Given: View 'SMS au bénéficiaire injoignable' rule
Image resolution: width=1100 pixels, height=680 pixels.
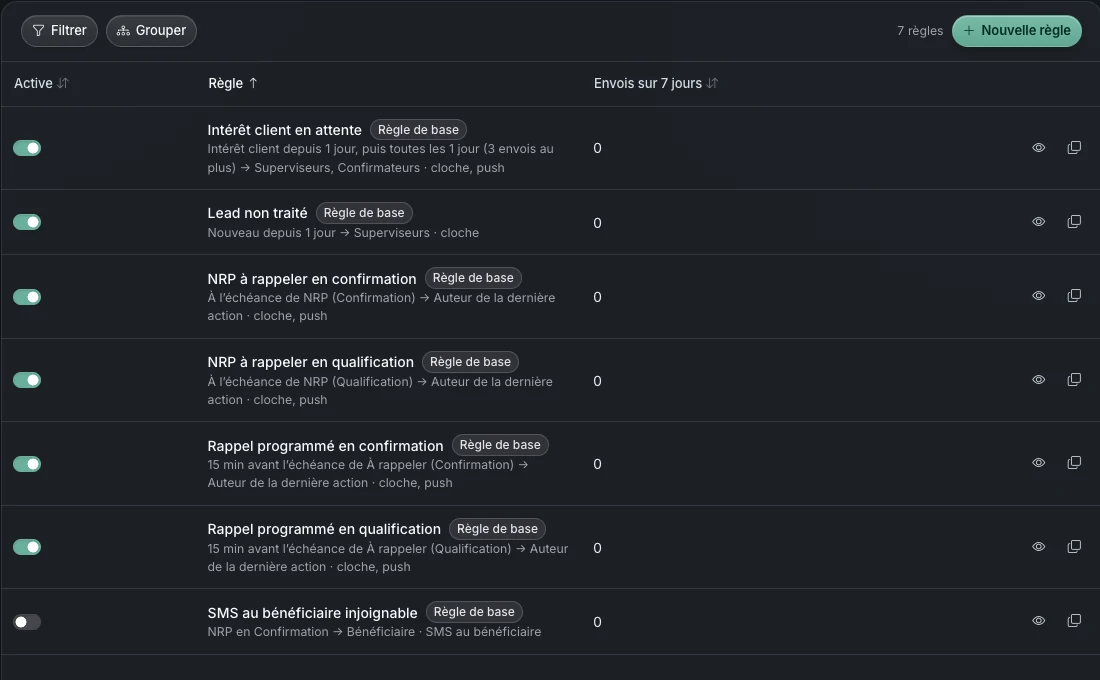Looking at the screenshot, I should (1038, 620).
